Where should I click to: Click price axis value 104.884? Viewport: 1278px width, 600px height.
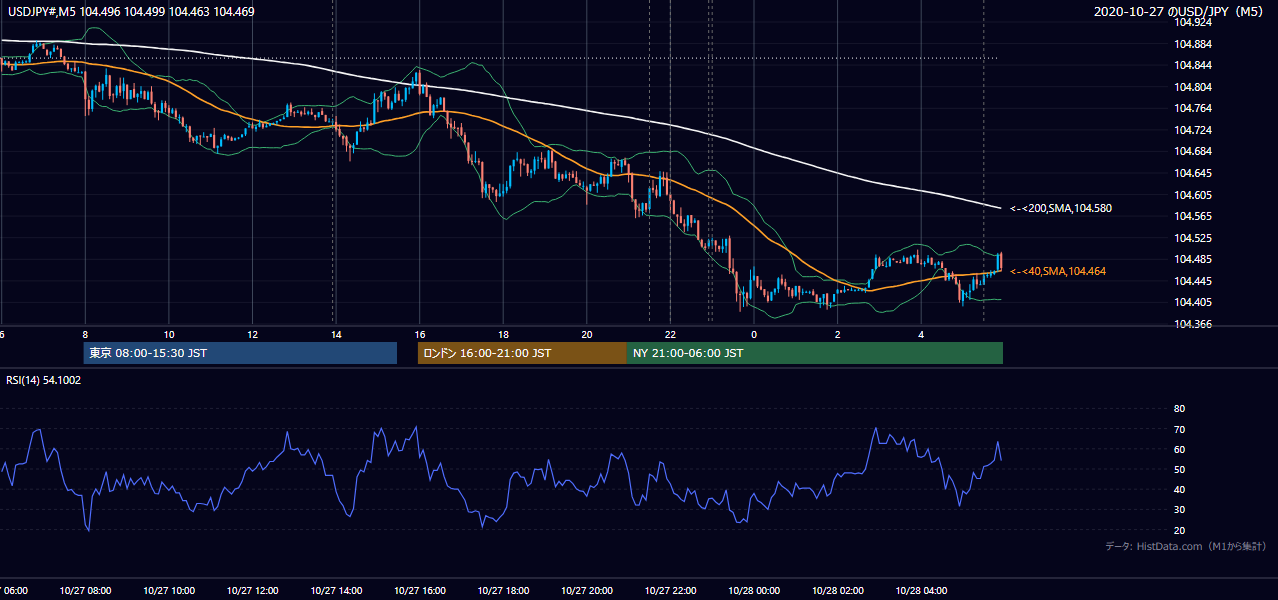(x=1192, y=44)
